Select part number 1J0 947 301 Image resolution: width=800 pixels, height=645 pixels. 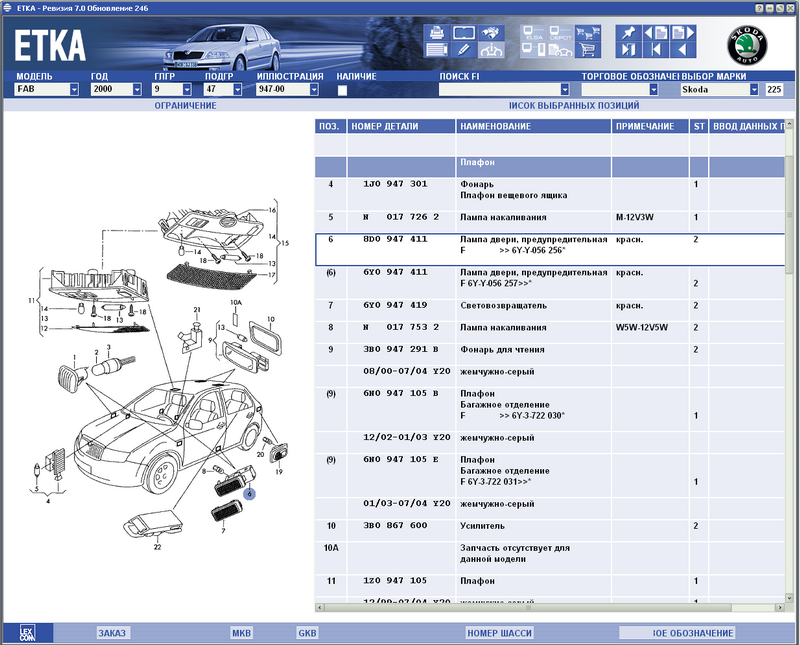395,184
